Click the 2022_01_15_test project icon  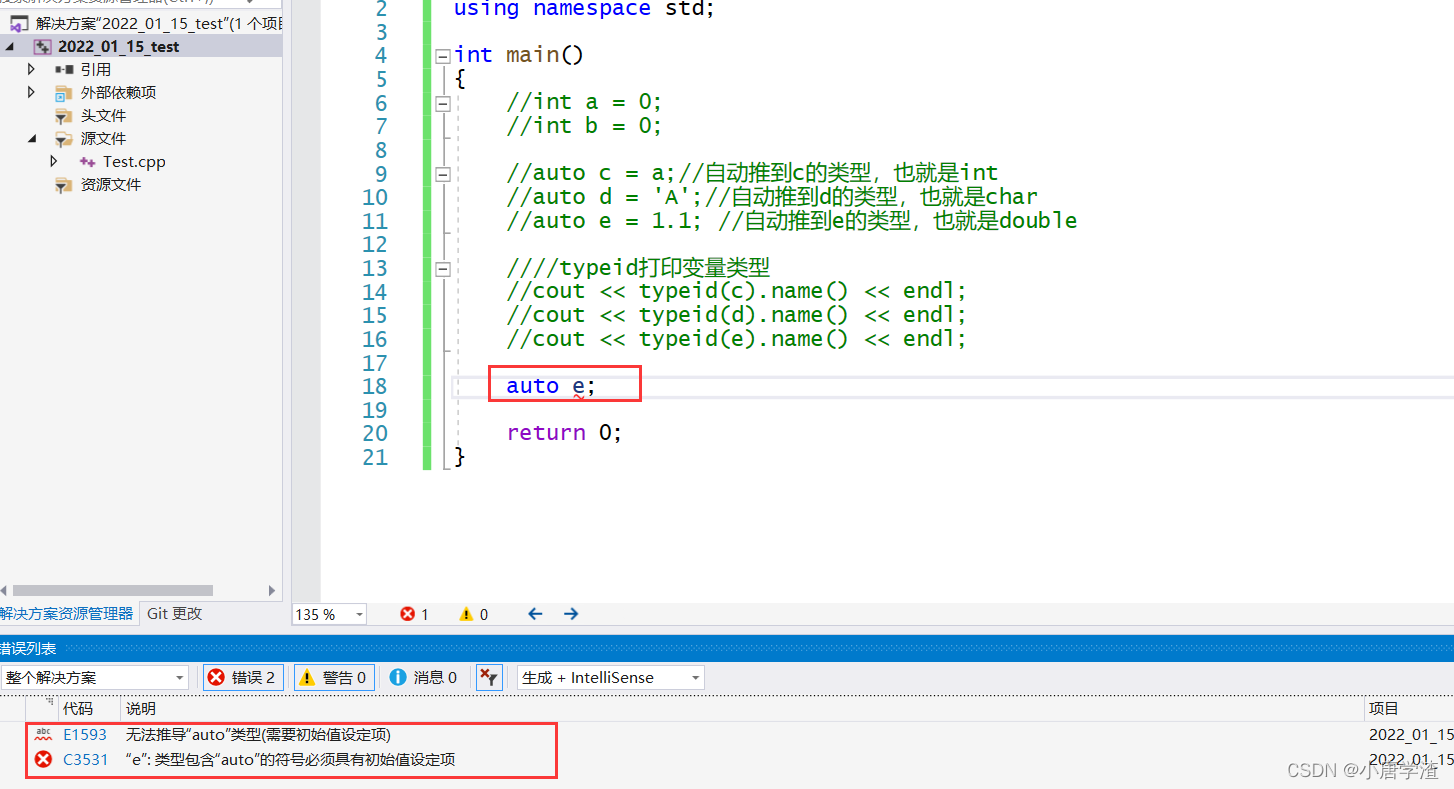pyautogui.click(x=42, y=47)
